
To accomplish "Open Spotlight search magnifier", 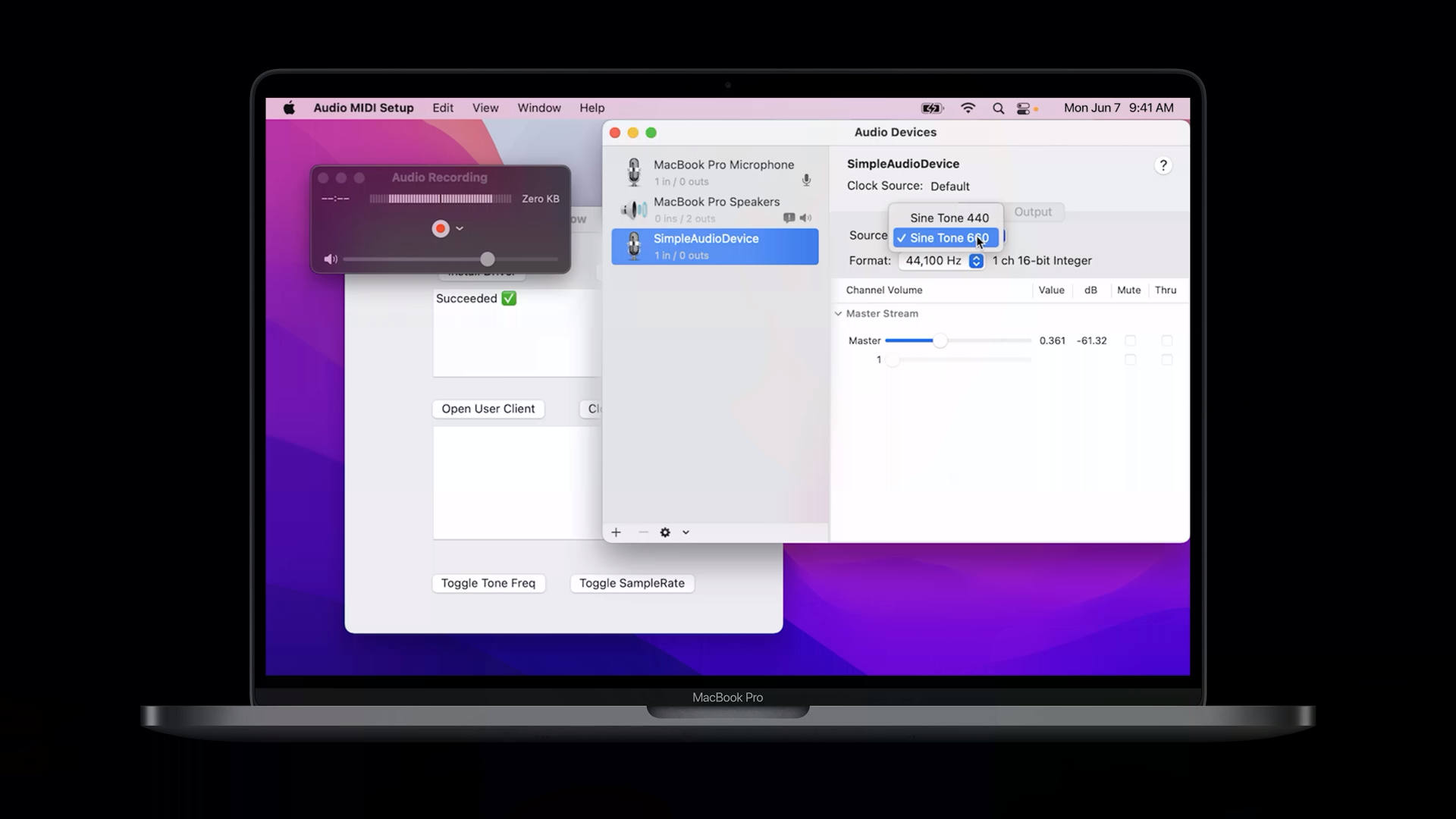I will tap(998, 108).
